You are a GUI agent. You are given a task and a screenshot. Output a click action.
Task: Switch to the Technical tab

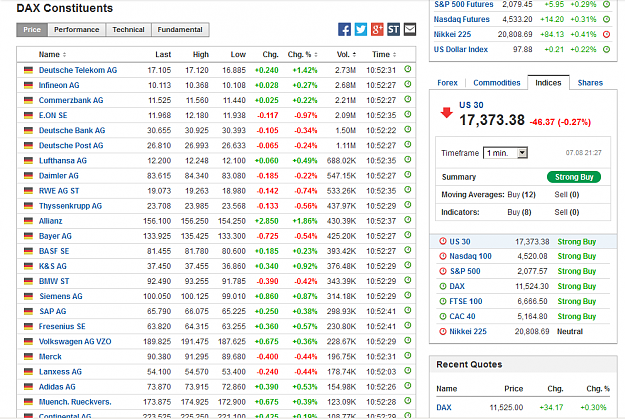click(128, 30)
